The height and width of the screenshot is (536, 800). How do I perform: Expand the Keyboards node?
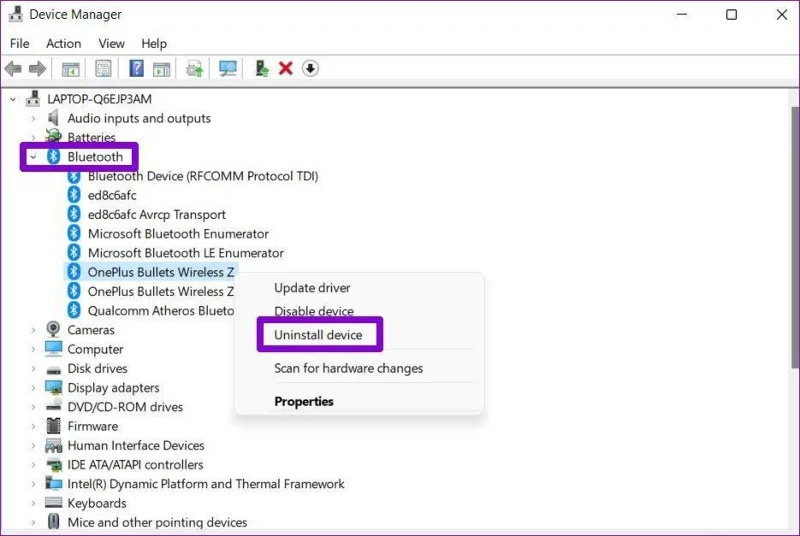coord(33,503)
